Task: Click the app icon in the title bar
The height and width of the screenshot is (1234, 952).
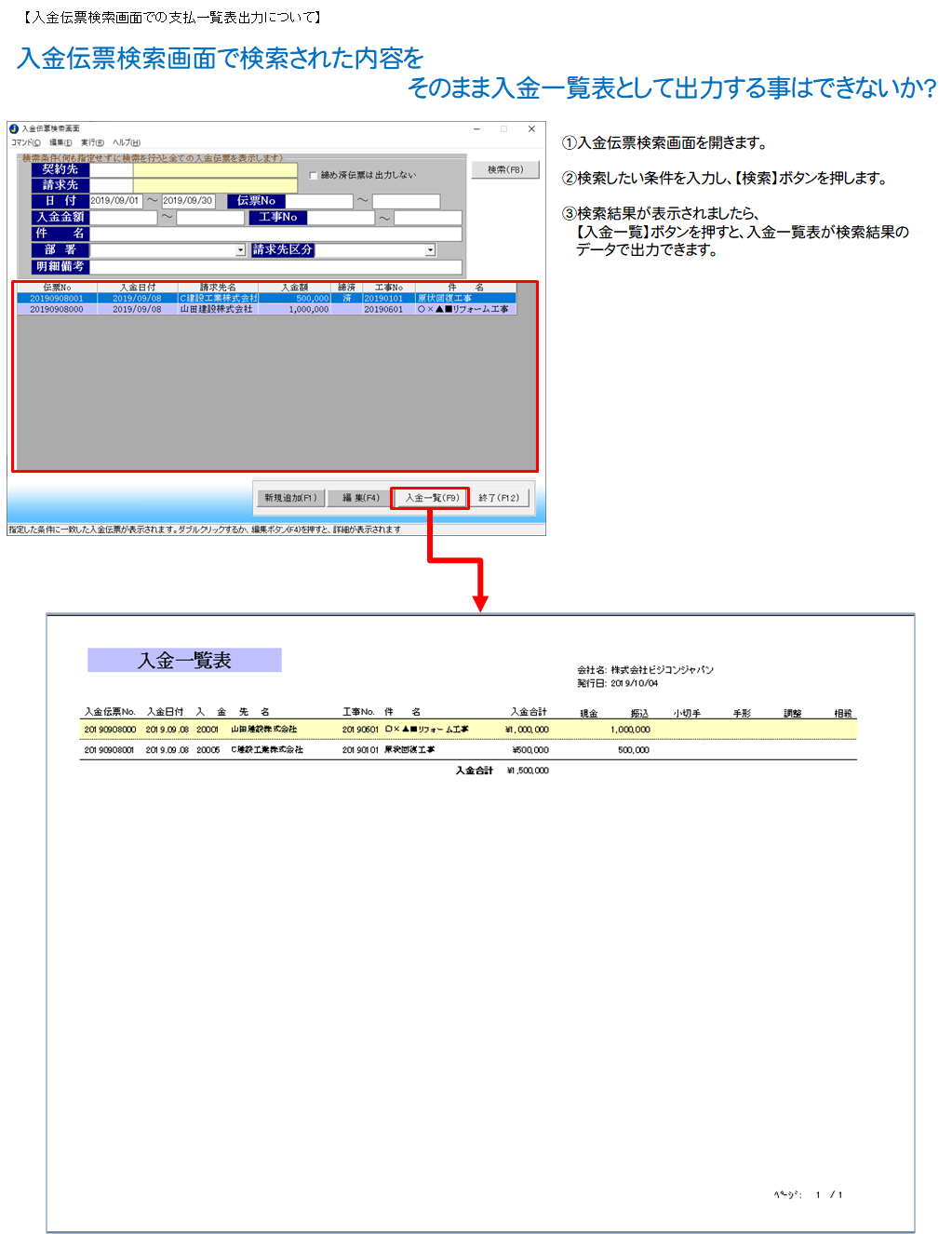Action: pos(14,128)
